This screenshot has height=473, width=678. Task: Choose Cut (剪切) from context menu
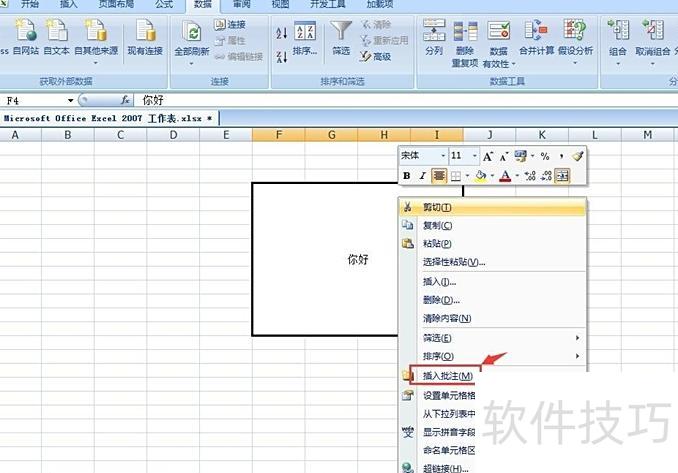493,208
